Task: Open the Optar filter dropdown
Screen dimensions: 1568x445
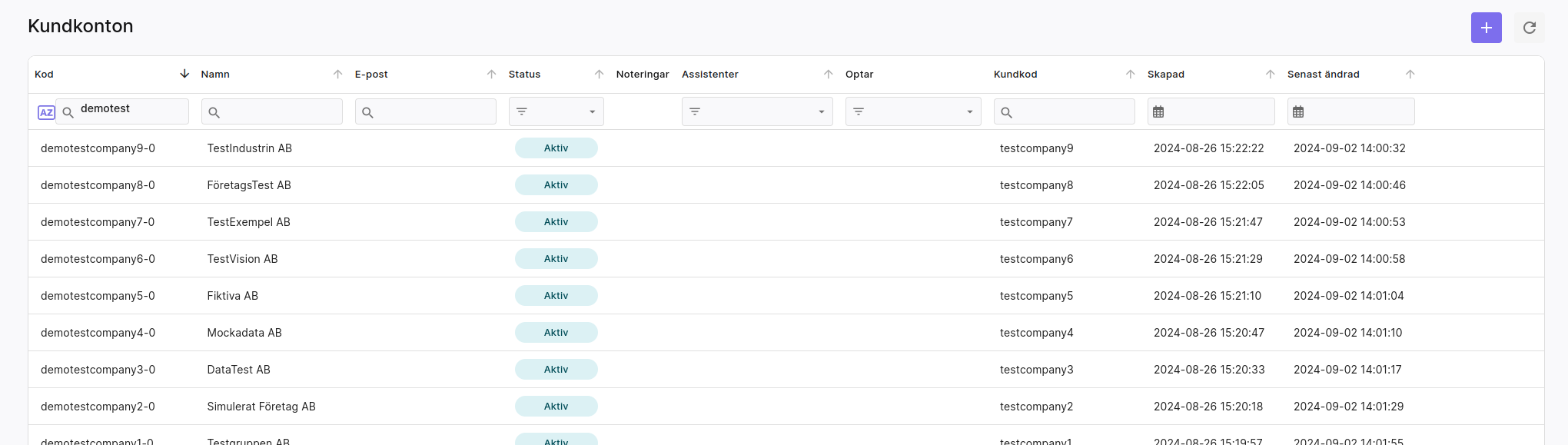Action: [x=912, y=112]
